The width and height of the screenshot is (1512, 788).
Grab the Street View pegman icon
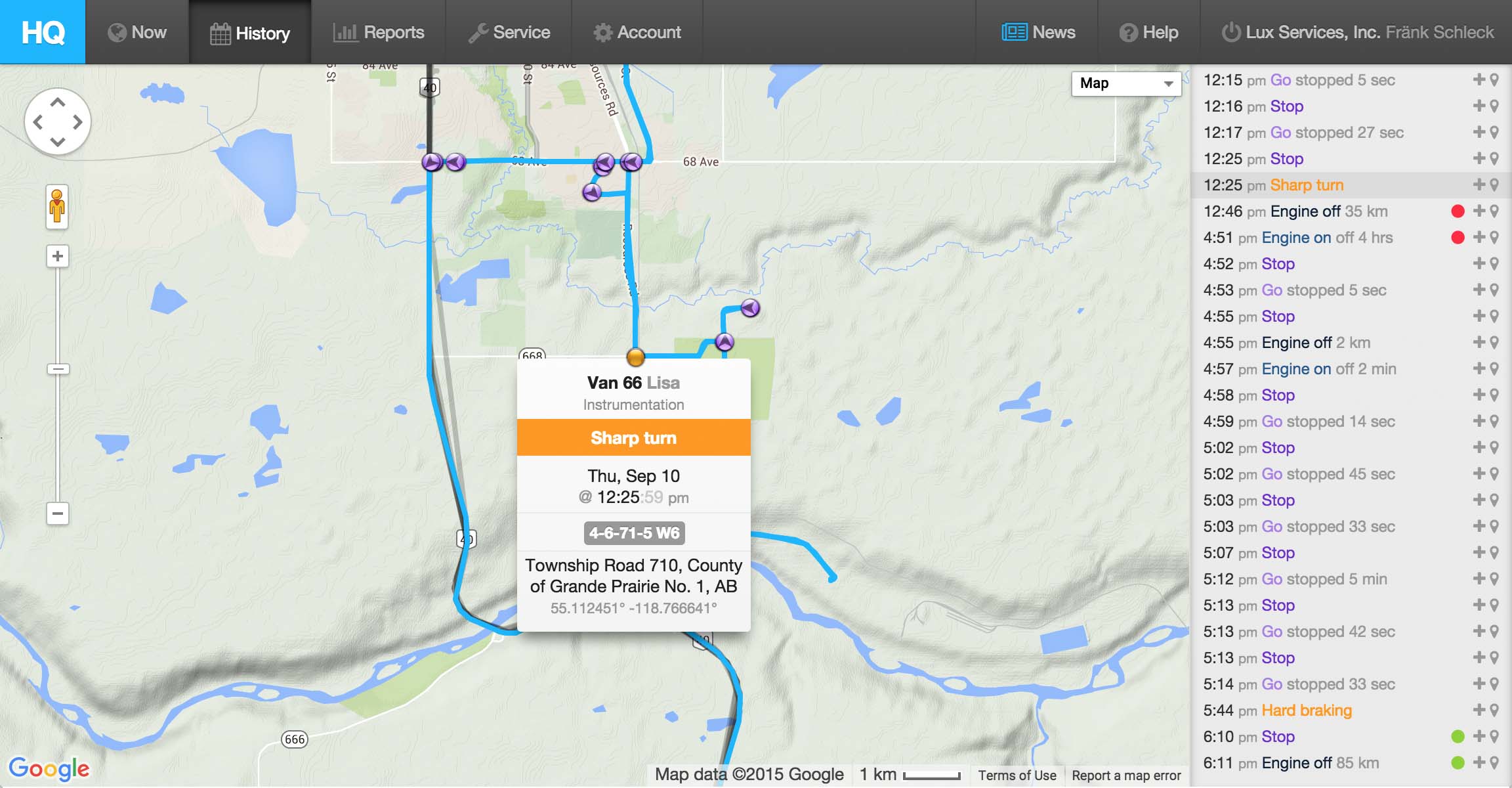coord(57,206)
